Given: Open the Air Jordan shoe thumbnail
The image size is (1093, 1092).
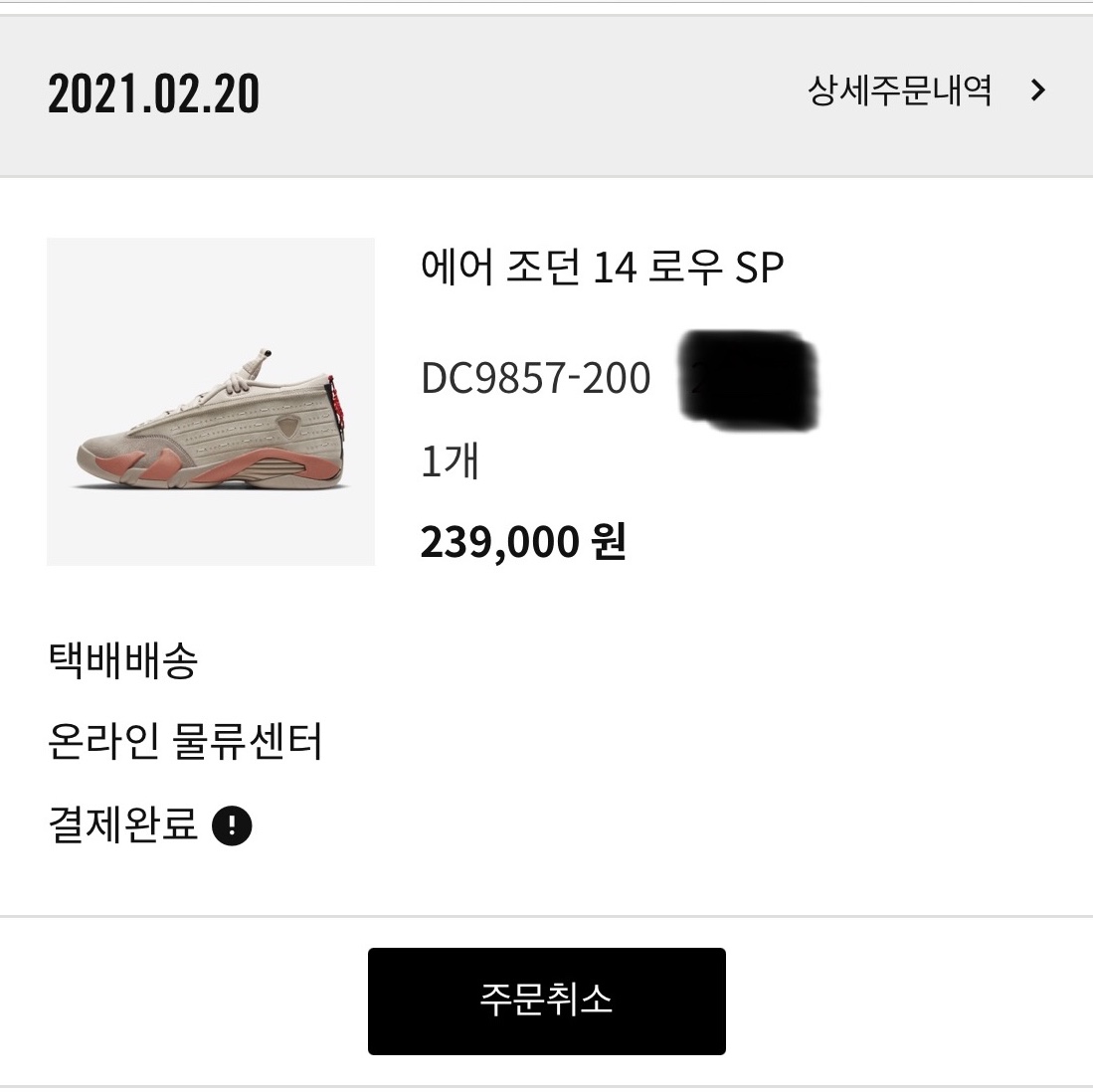Looking at the screenshot, I should click(x=211, y=402).
